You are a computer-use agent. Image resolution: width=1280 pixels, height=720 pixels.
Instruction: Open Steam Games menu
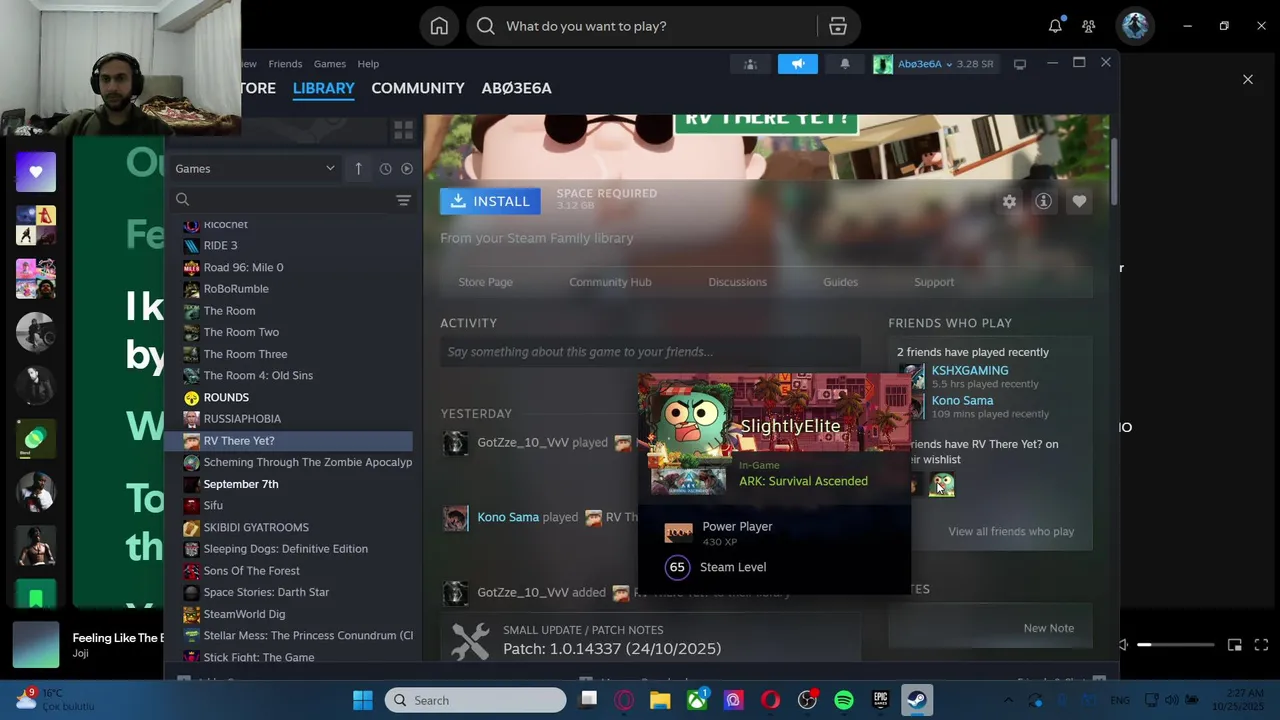[330, 64]
